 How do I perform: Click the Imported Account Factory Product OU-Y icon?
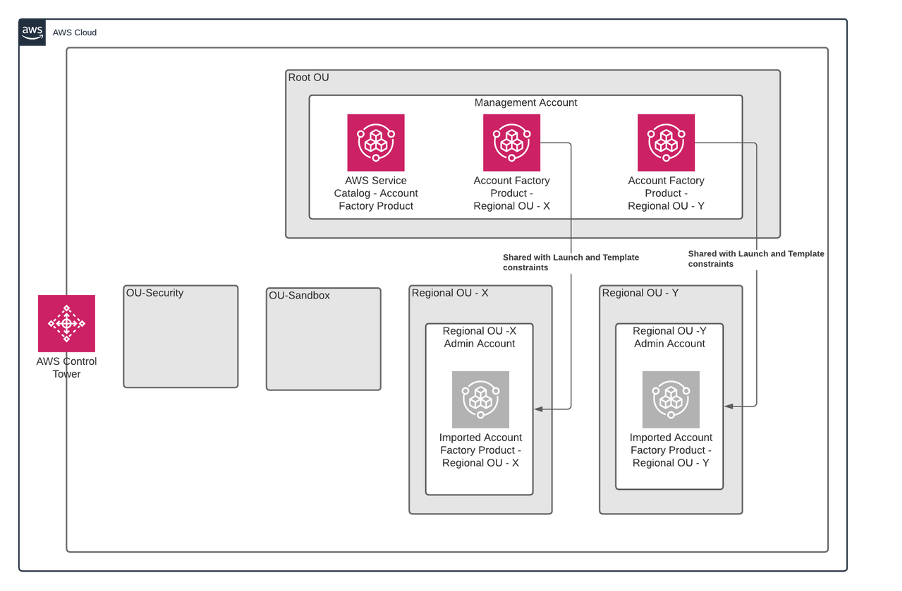[669, 399]
